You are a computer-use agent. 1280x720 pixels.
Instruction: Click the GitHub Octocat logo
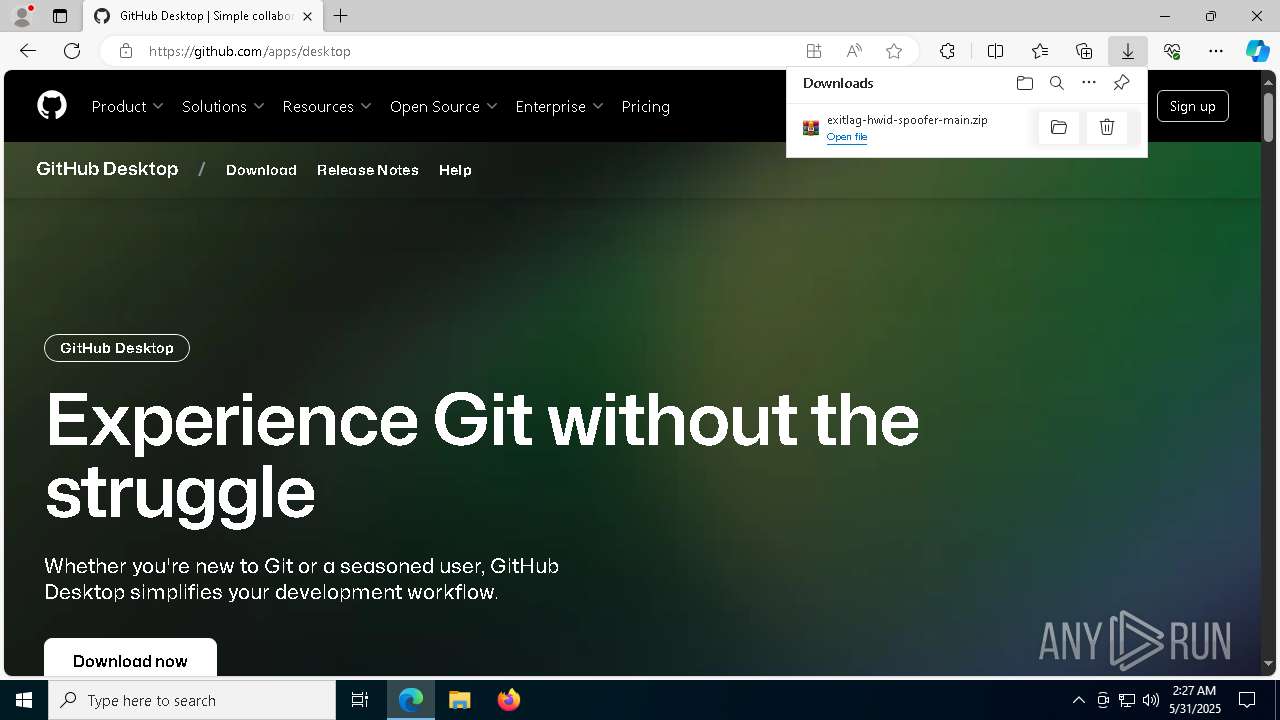point(52,105)
